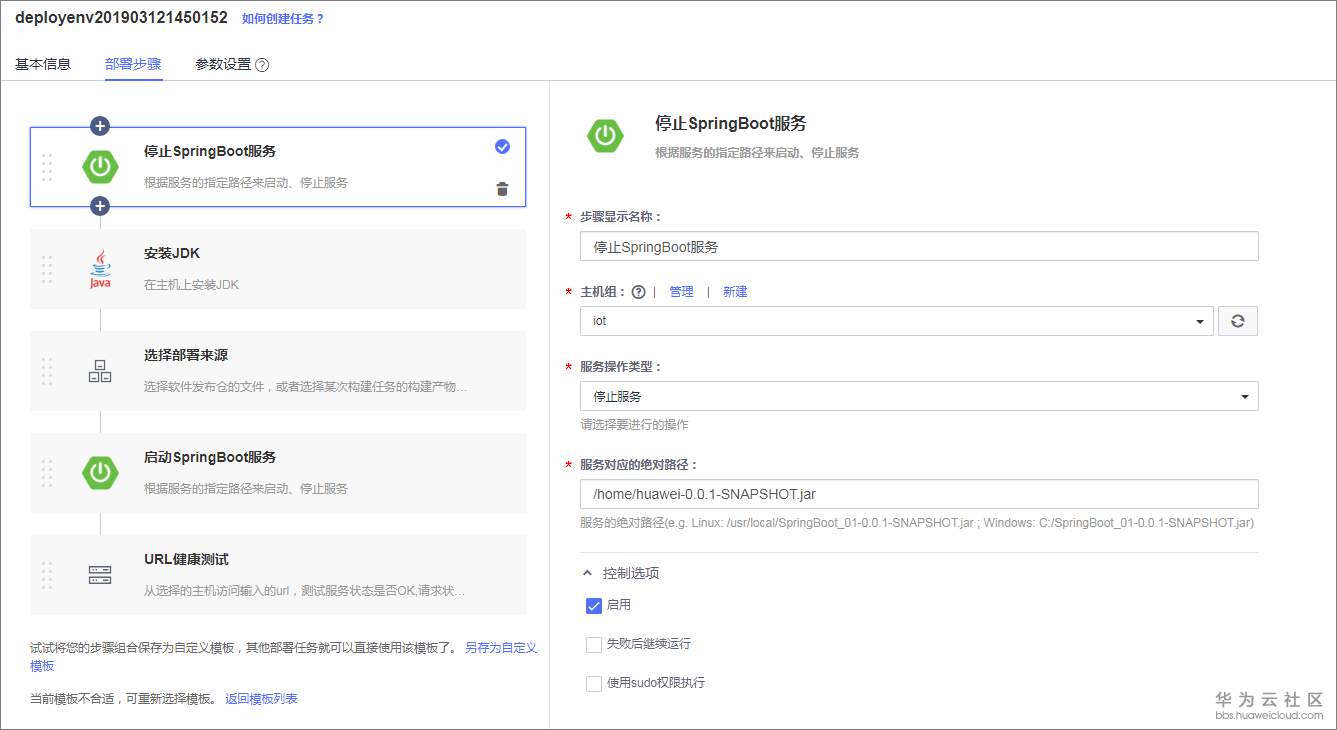Viewport: 1337px width, 730px height.
Task: Click drag handle of URL健康测试 step
Action: [x=47, y=575]
